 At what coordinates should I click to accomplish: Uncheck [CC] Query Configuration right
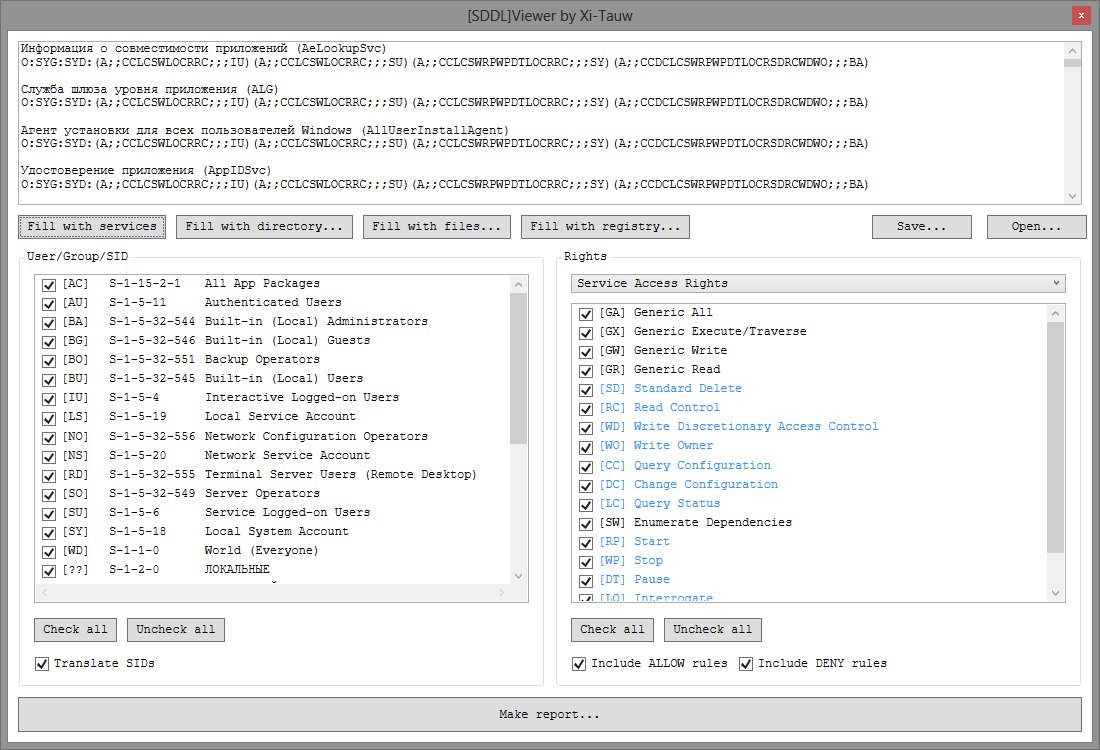pos(586,467)
